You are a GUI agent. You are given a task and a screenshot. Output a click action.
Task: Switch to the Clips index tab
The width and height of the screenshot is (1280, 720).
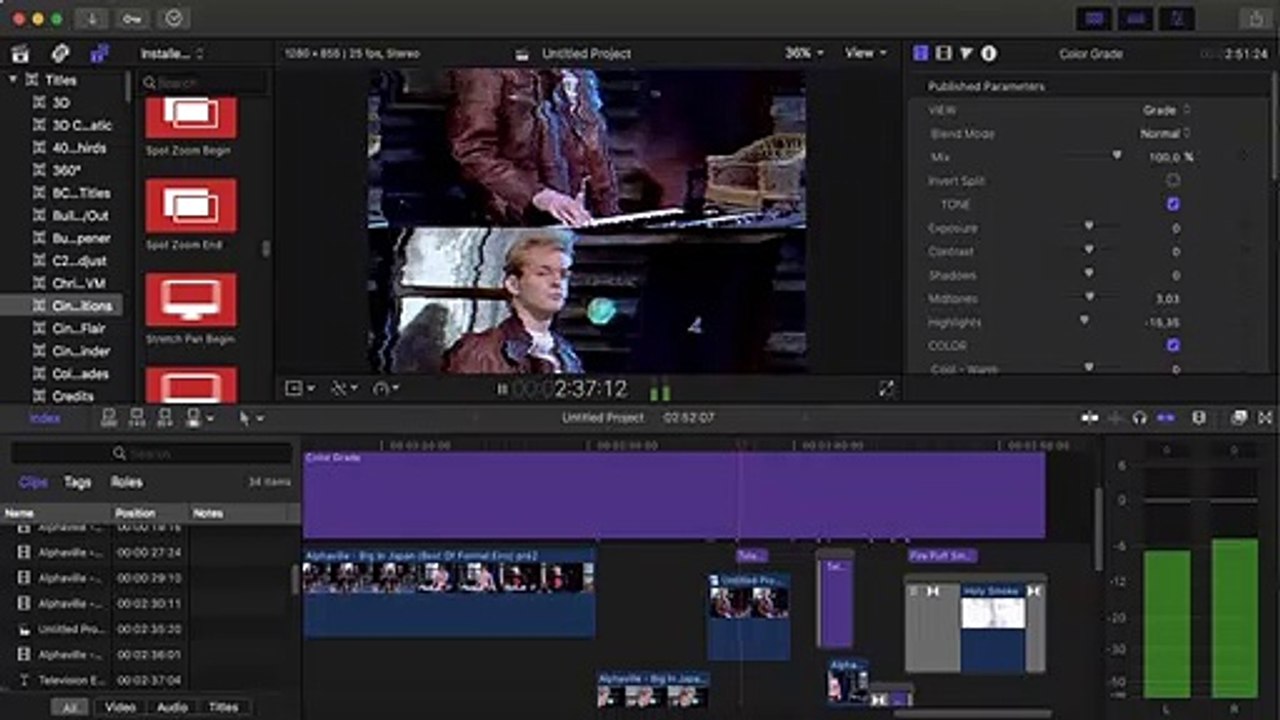(33, 482)
